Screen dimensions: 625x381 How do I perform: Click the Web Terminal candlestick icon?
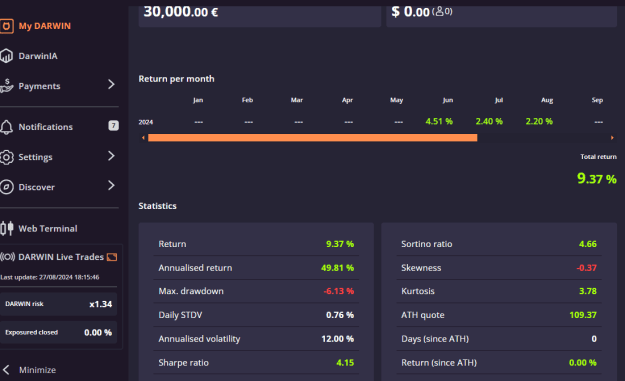[x=6, y=228]
